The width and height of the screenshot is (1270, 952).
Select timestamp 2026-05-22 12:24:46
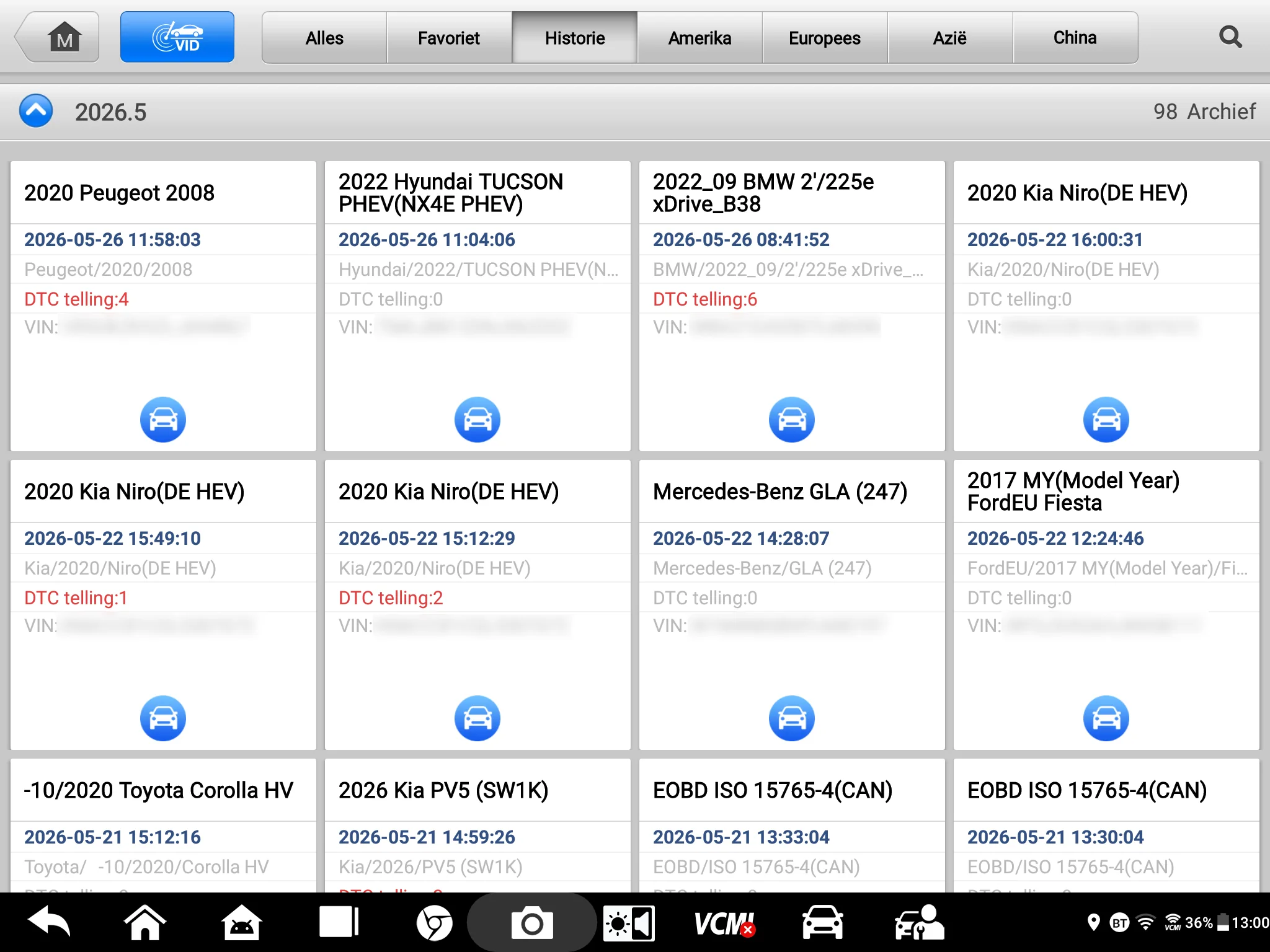[1055, 538]
